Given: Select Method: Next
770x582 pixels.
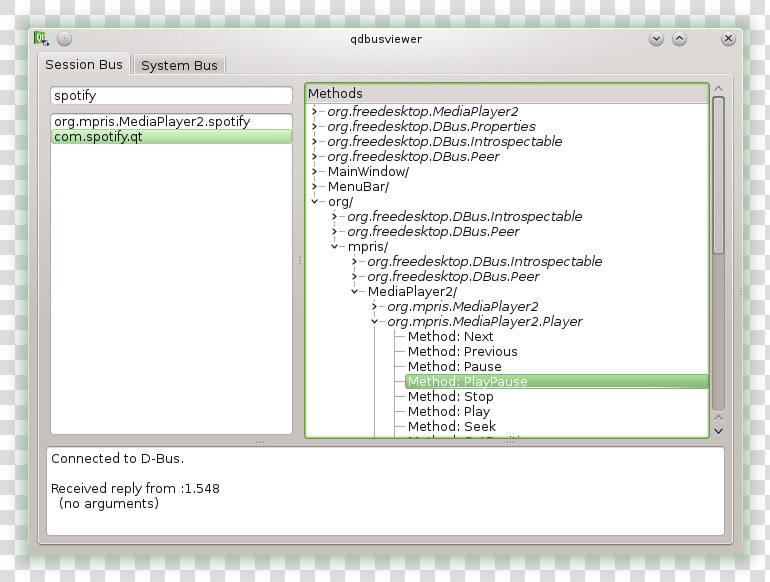Looking at the screenshot, I should [450, 336].
